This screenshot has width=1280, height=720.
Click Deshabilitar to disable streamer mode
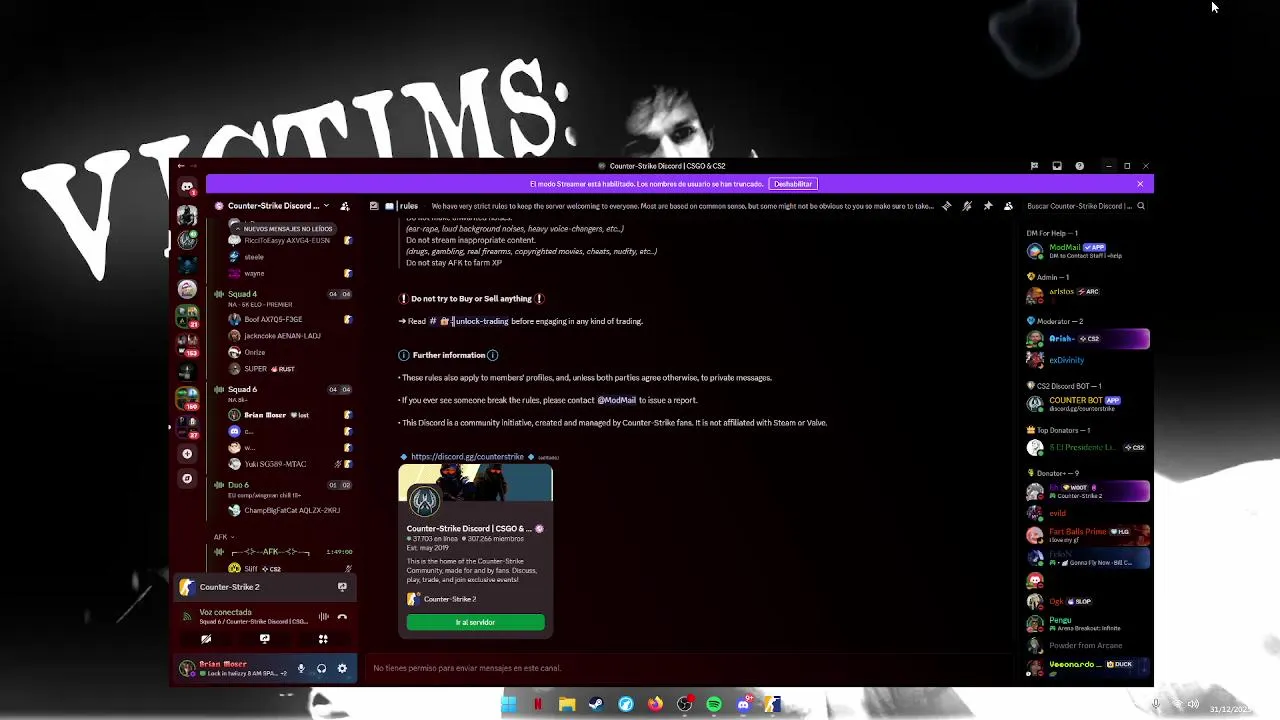pos(792,184)
